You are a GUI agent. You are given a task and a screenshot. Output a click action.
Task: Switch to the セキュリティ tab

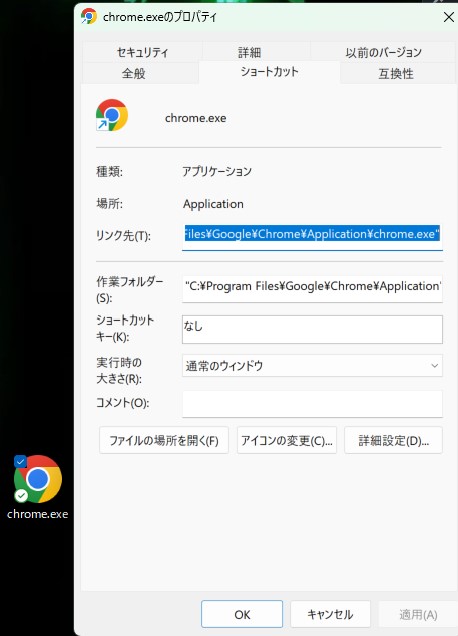[x=142, y=52]
